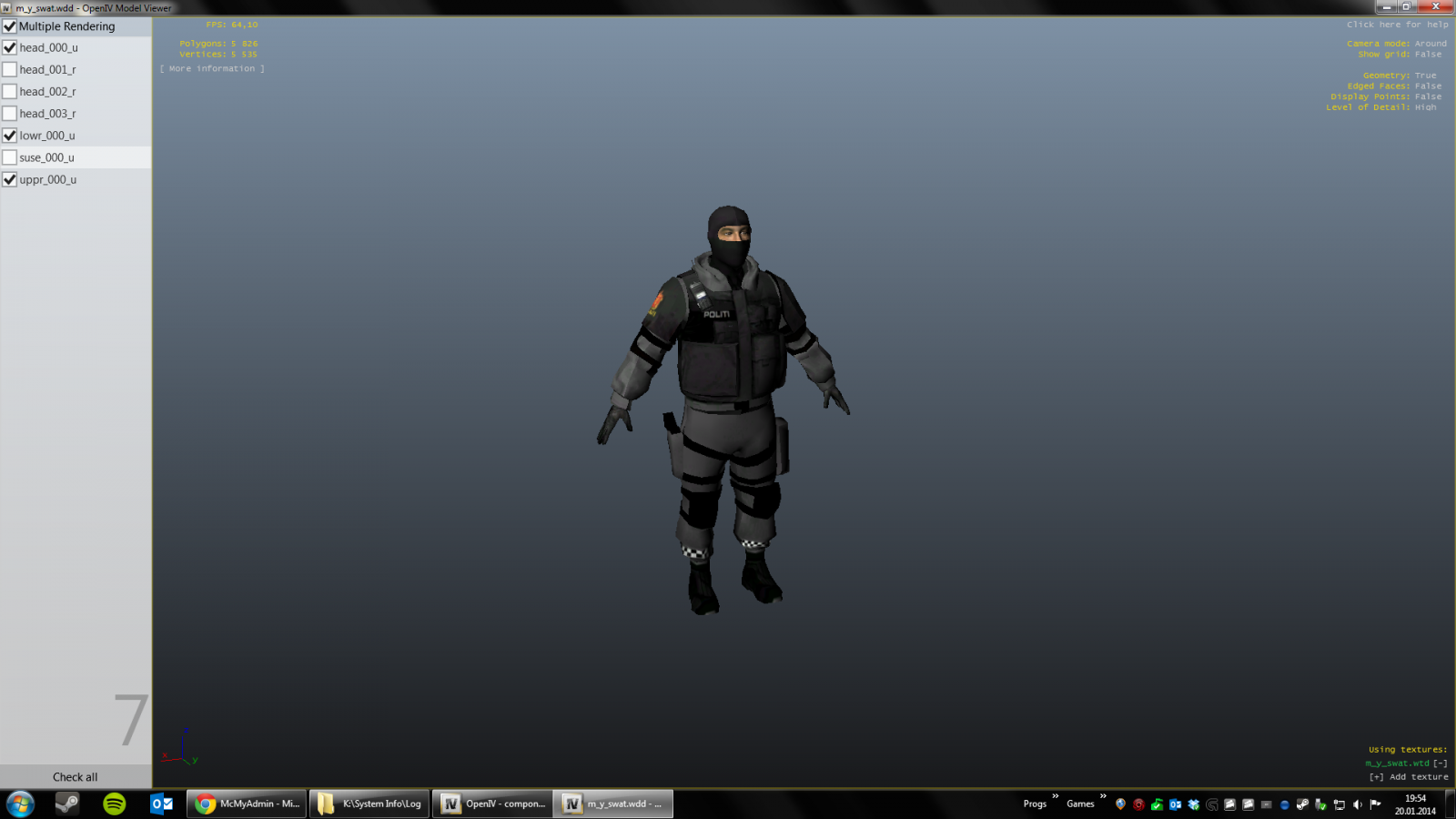Disable the Multiple Rendering checkbox
This screenshot has height=819, width=1456.
[10, 26]
